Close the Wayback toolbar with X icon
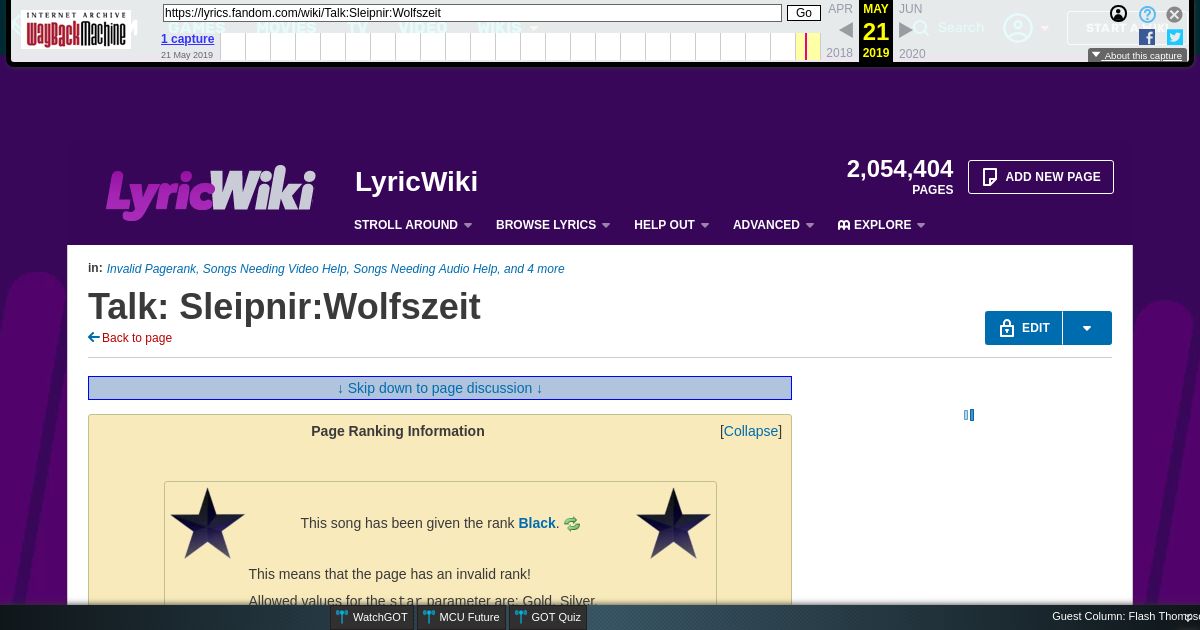 point(1175,14)
